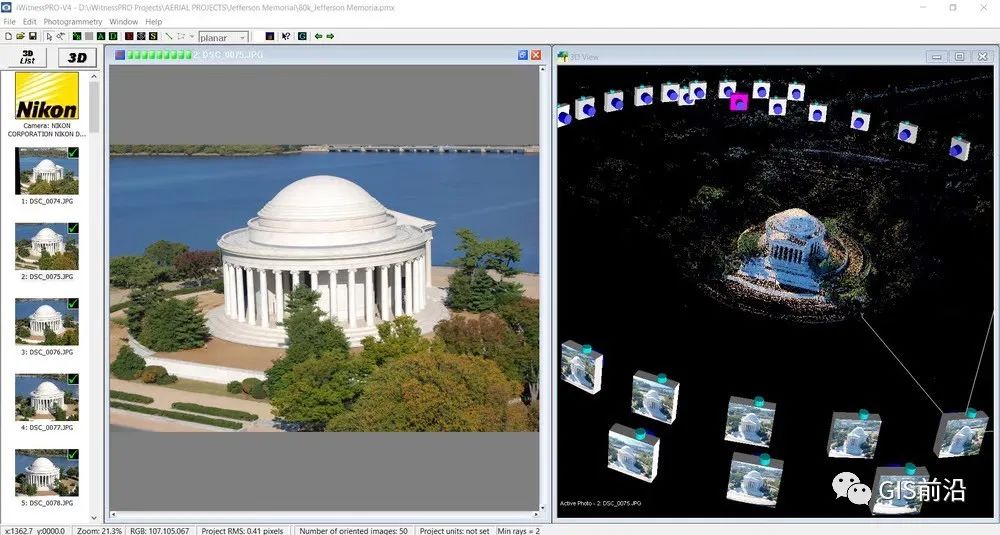Save the project with the floppy disk icon
Viewport: 1000px width, 535px height.
[33, 37]
